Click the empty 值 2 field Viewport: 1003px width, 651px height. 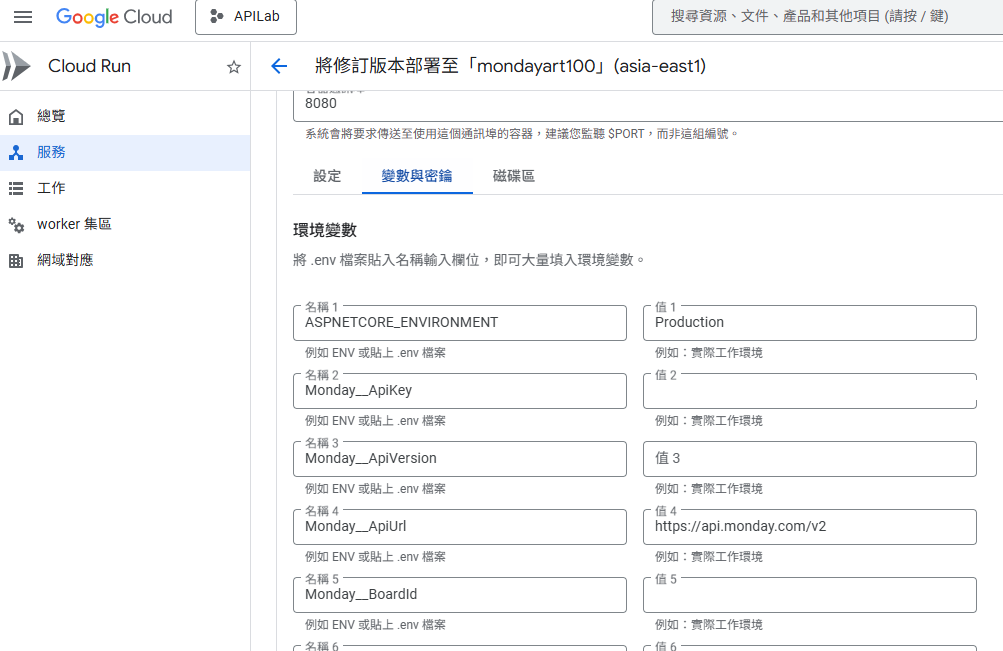tap(809, 391)
